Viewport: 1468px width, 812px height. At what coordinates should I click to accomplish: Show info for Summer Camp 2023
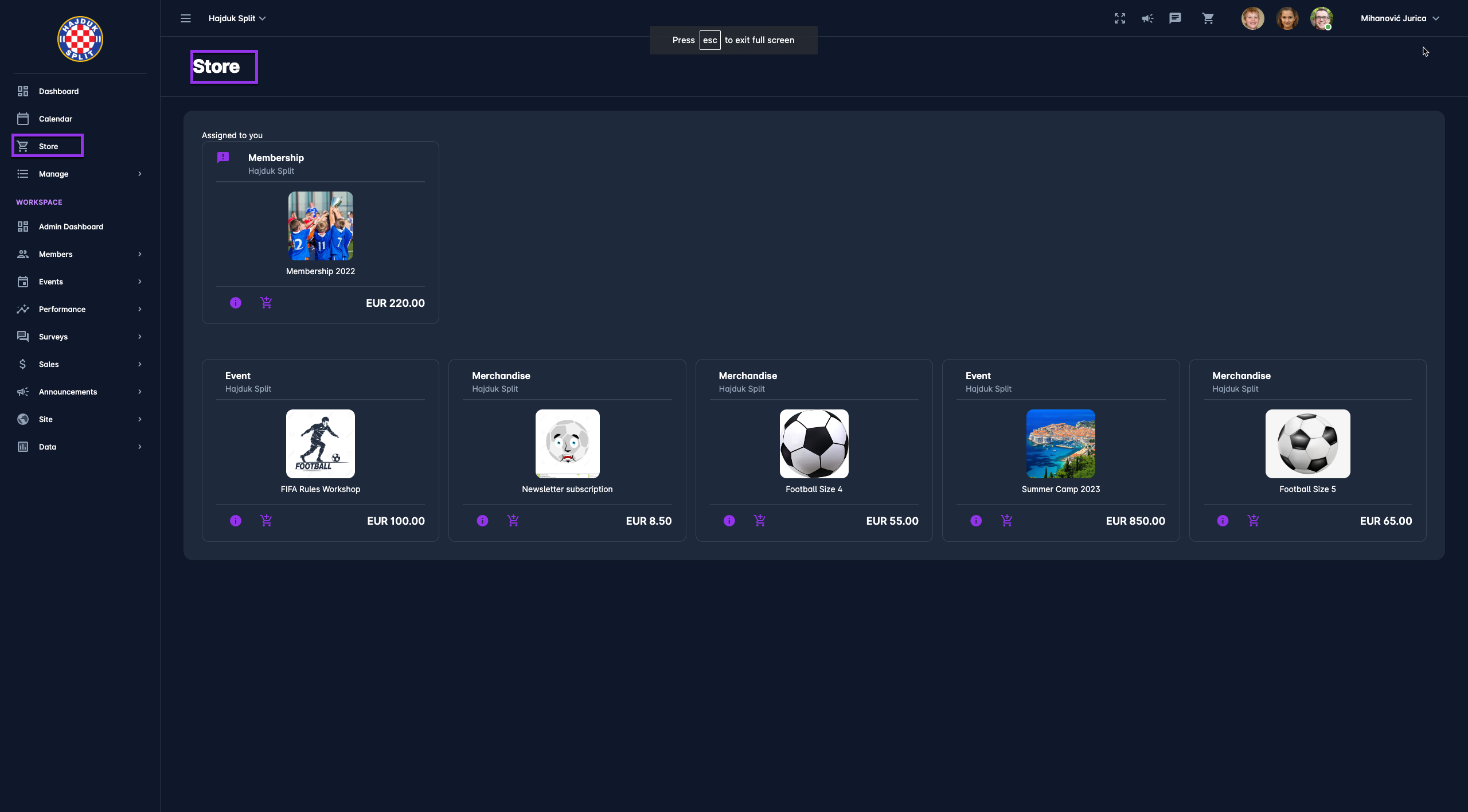coord(976,521)
